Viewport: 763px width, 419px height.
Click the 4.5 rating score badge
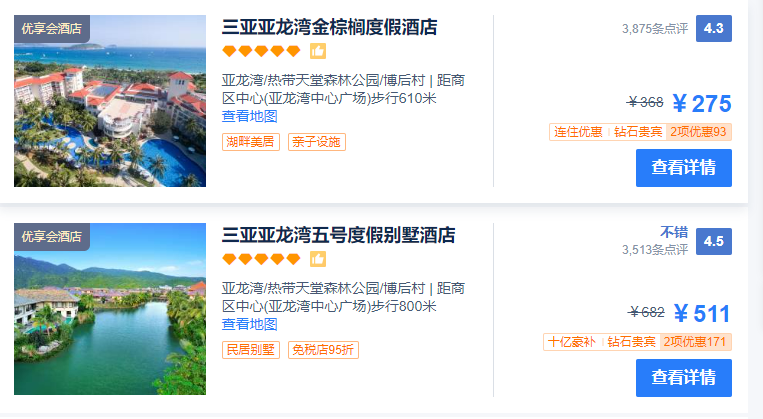click(x=713, y=241)
